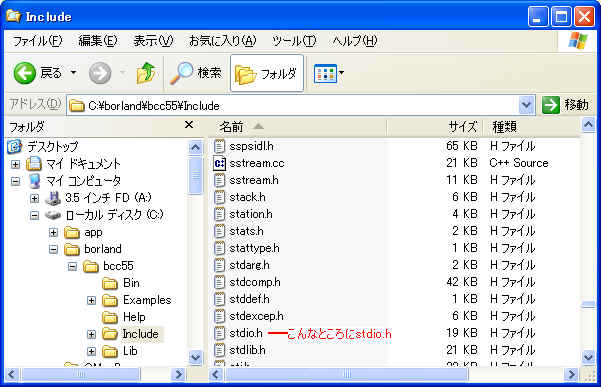The width and height of the screenshot is (601, 387).
Task: Click file list horizontal scroll right arrow
Action: click(x=572, y=374)
